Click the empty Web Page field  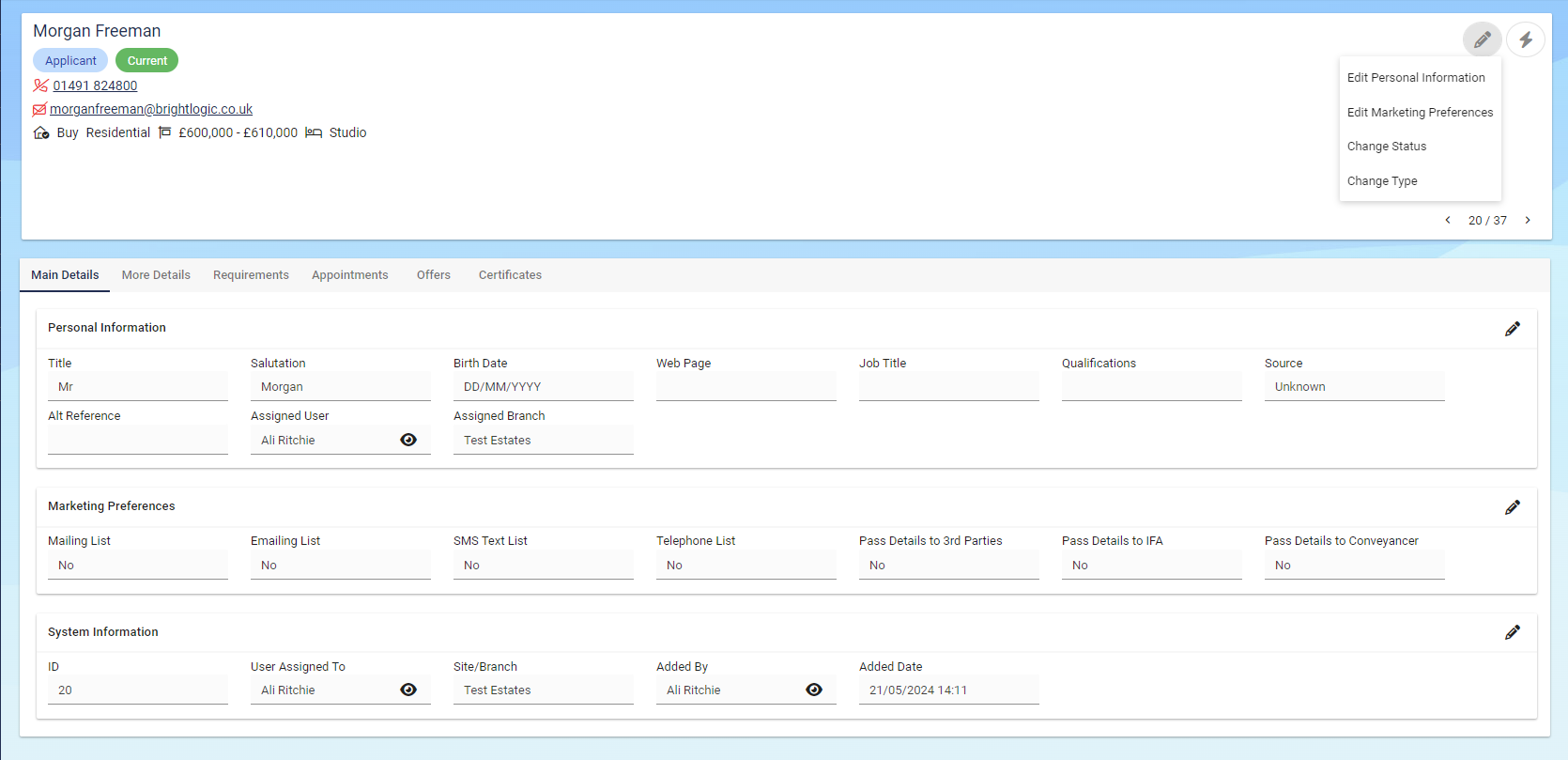pos(746,387)
